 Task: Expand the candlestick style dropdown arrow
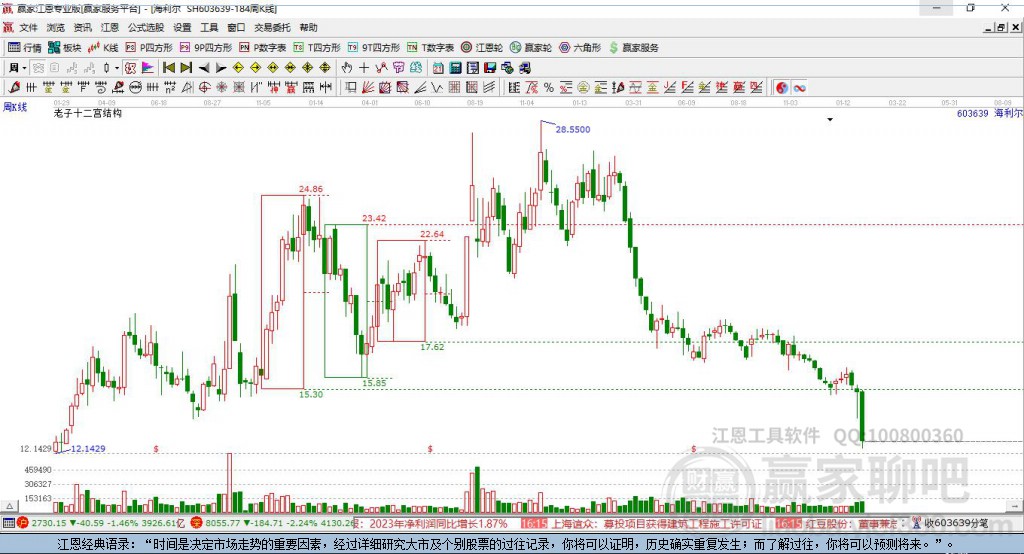117,68
